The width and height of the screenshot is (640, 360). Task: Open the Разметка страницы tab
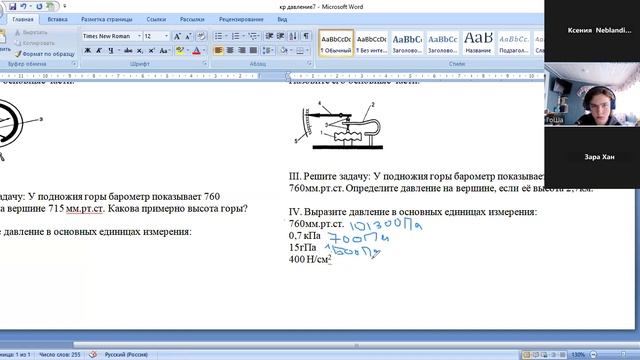click(107, 19)
